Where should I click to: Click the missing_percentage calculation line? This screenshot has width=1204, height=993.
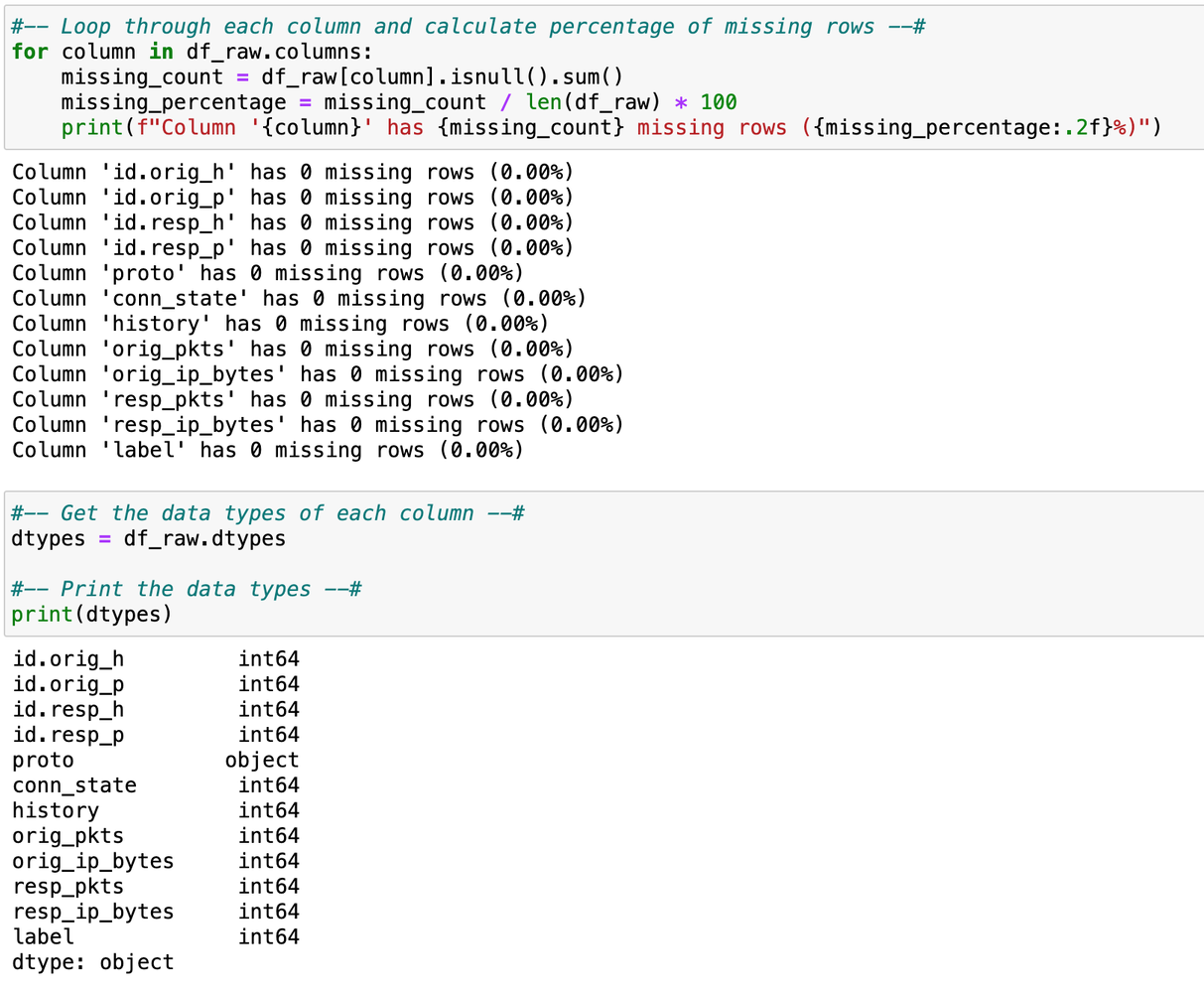pyautogui.click(x=398, y=102)
